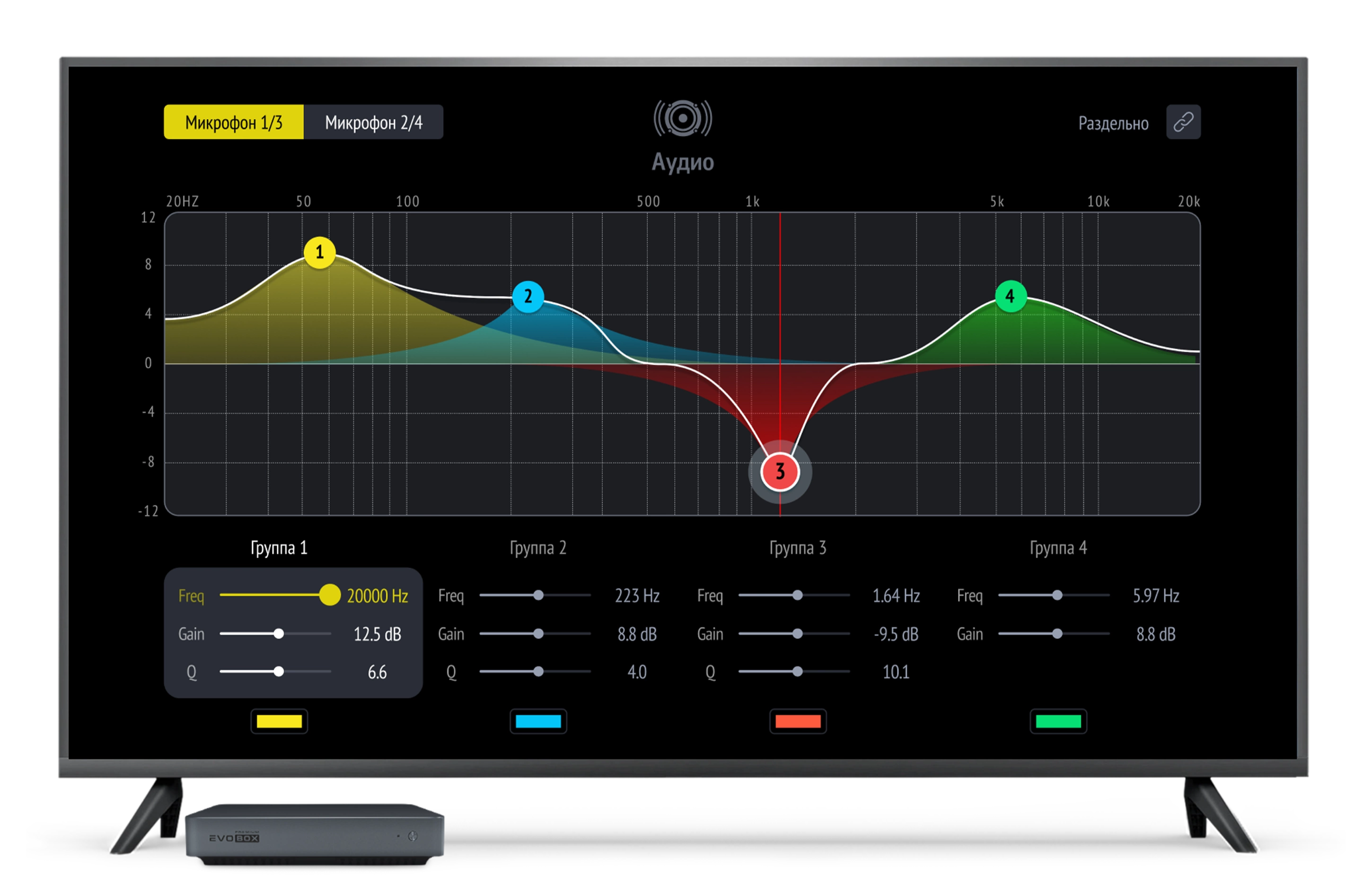Click Группа 3 Q slider handle
This screenshot has width=1372, height=893.
click(x=797, y=671)
